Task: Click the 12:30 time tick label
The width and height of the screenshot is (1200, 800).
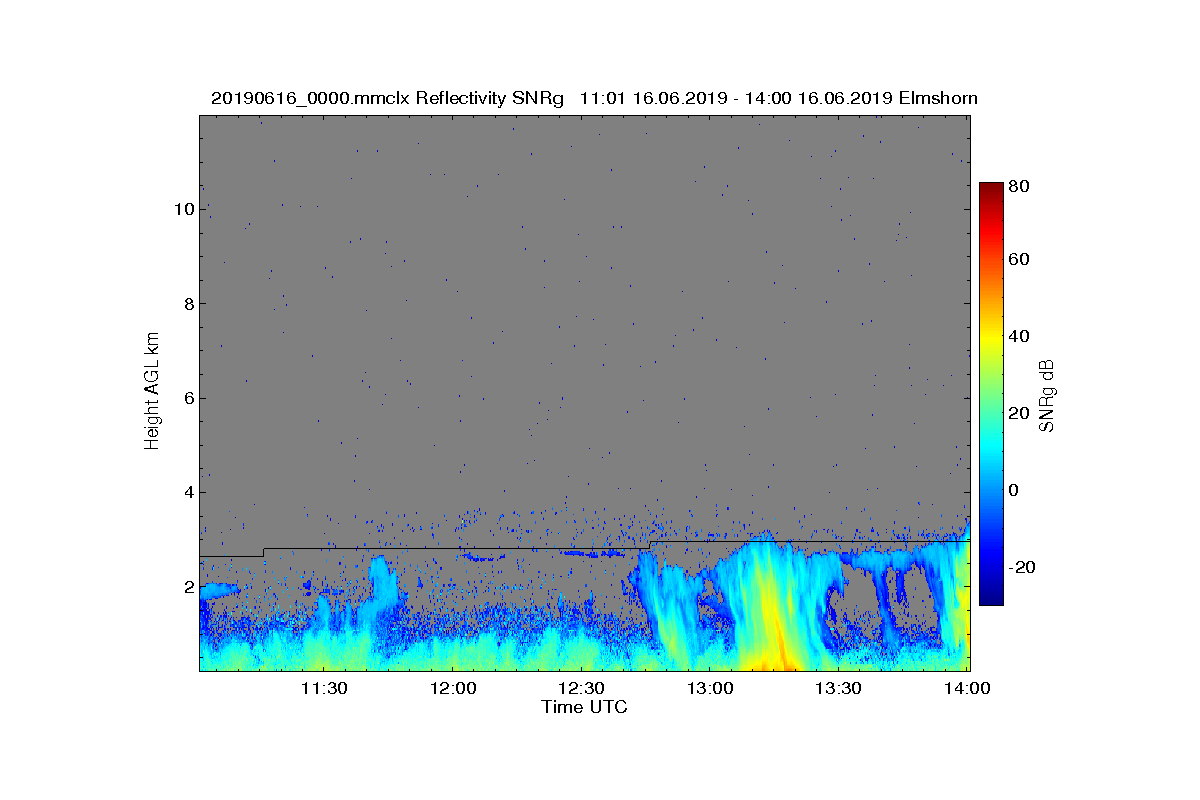Action: (581, 688)
